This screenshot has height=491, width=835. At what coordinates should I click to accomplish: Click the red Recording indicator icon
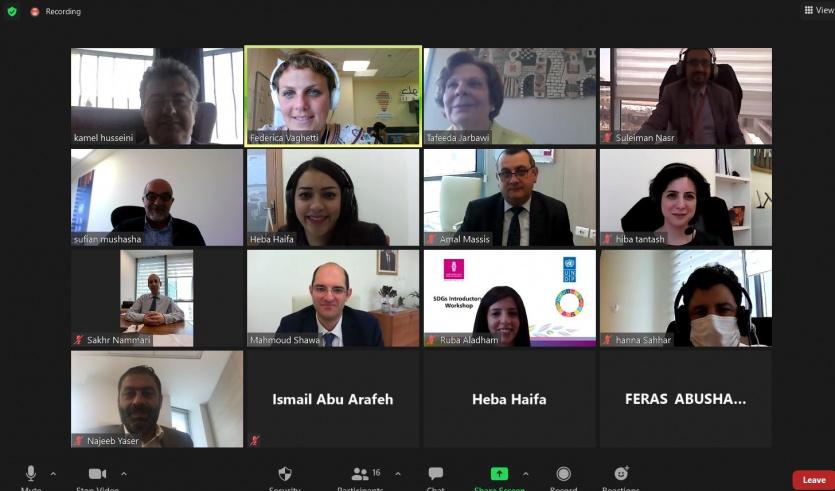point(35,11)
